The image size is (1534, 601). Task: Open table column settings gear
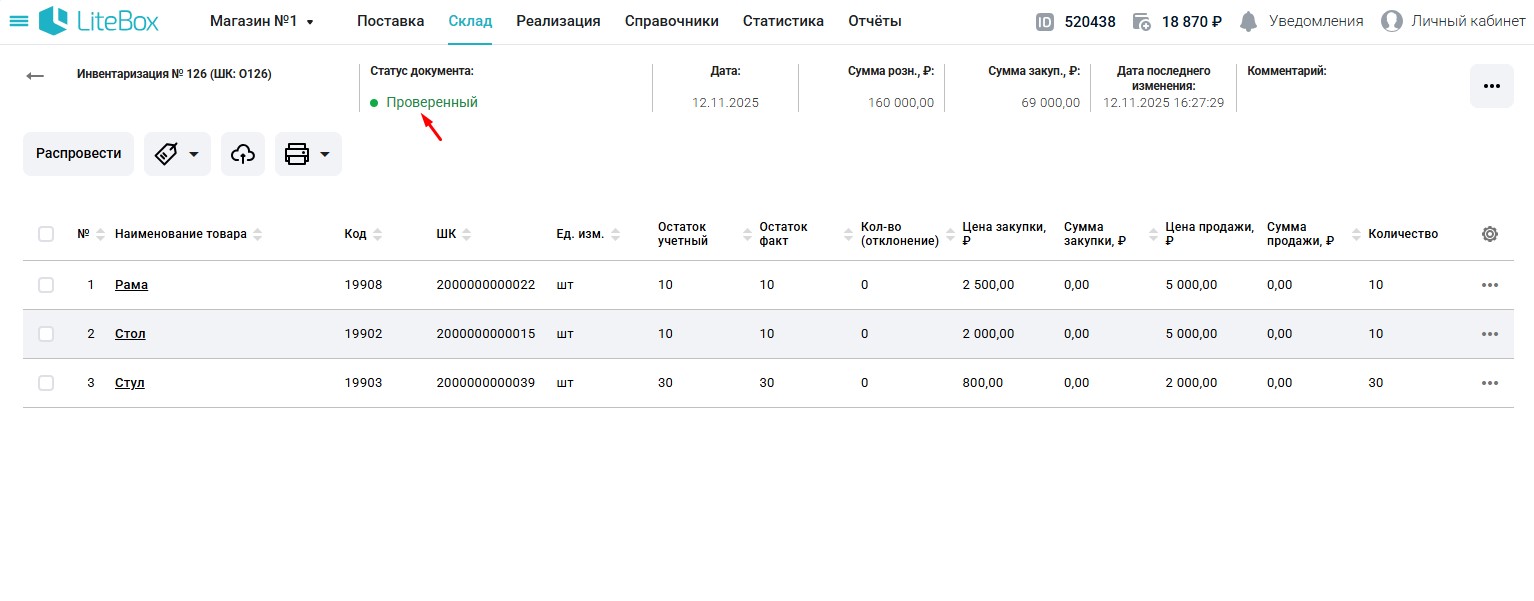tap(1489, 234)
